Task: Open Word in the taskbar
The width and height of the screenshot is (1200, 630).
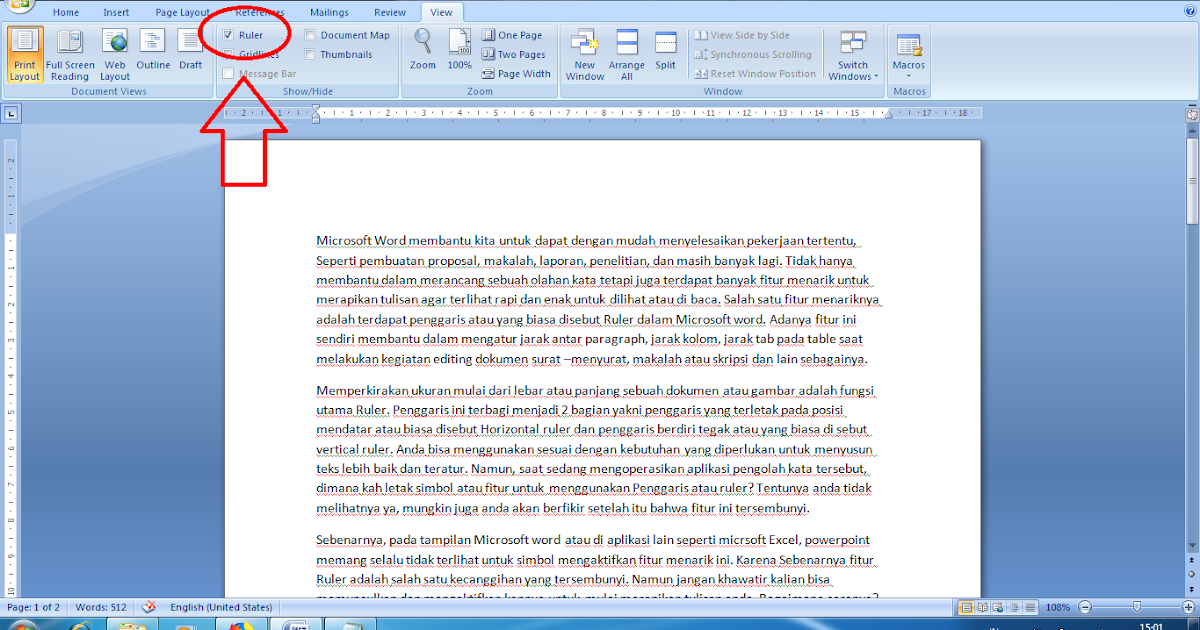Action: (x=295, y=626)
